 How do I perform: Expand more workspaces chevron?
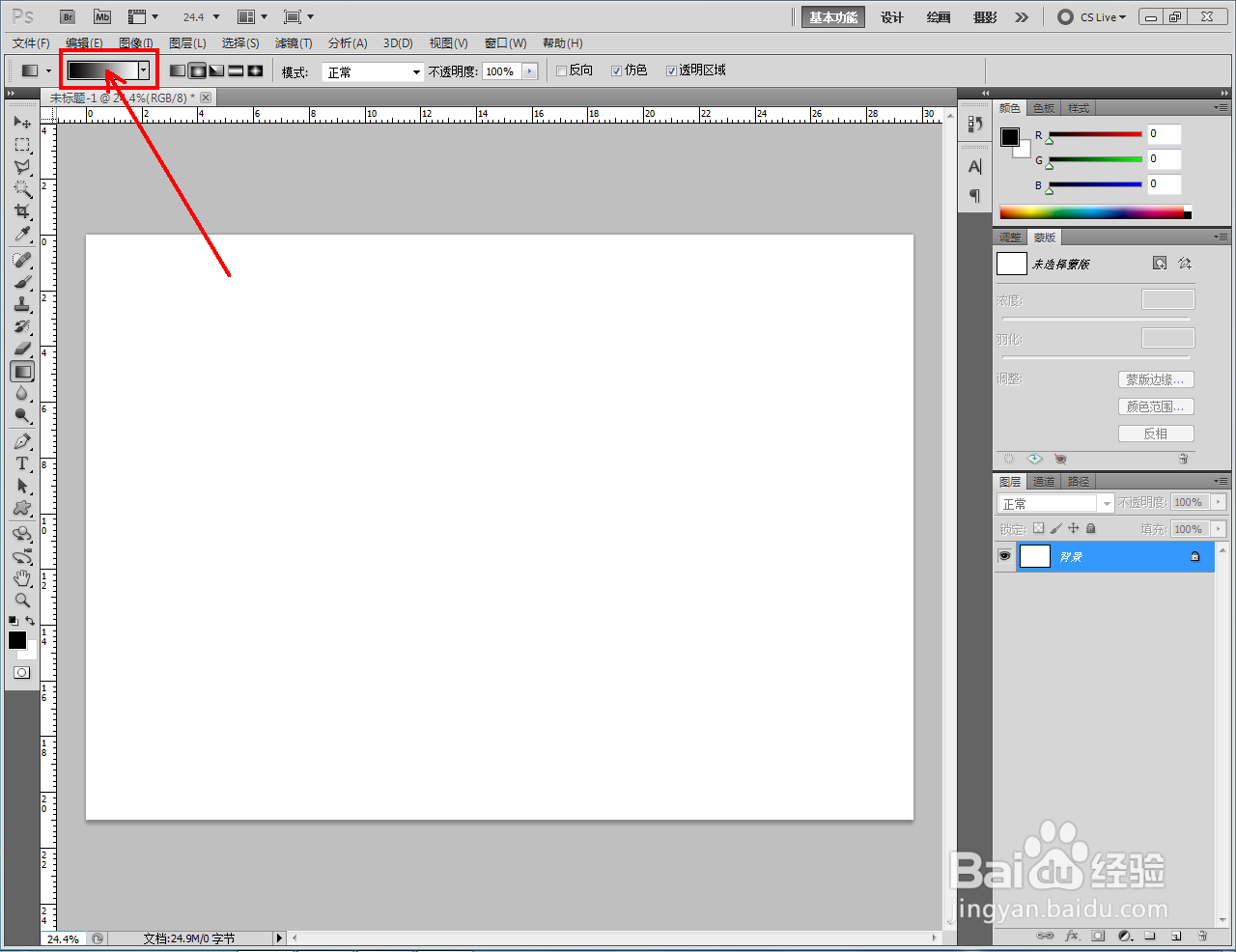click(x=1022, y=17)
